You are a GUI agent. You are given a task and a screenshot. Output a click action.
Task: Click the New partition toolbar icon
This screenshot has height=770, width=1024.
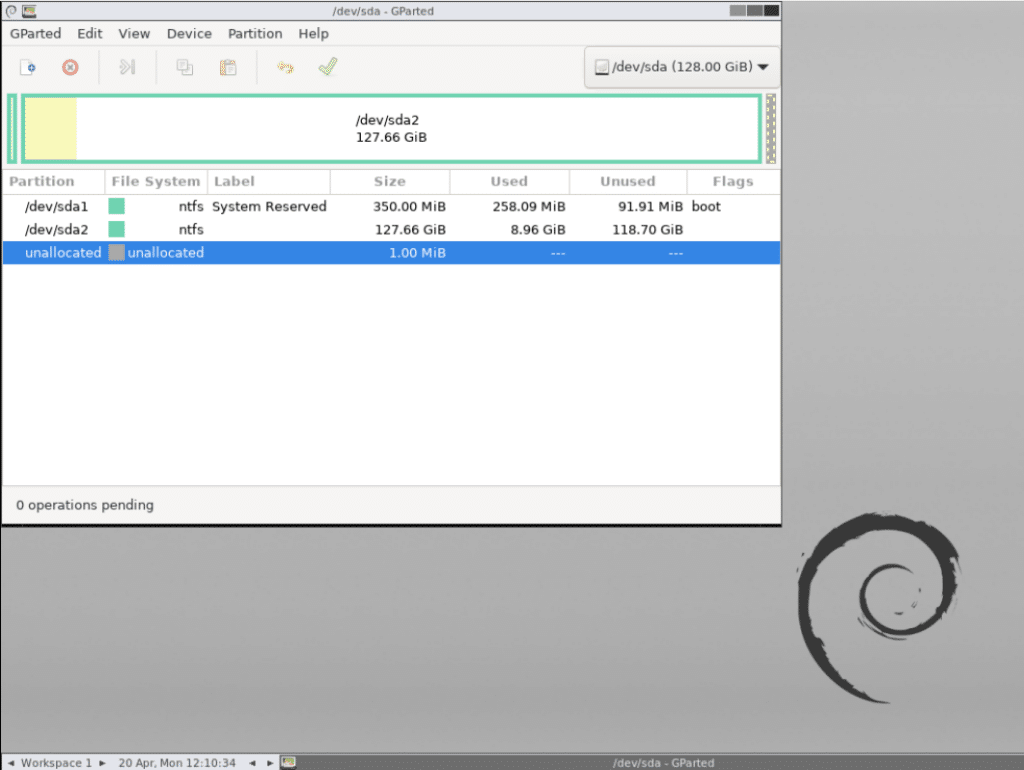28,68
